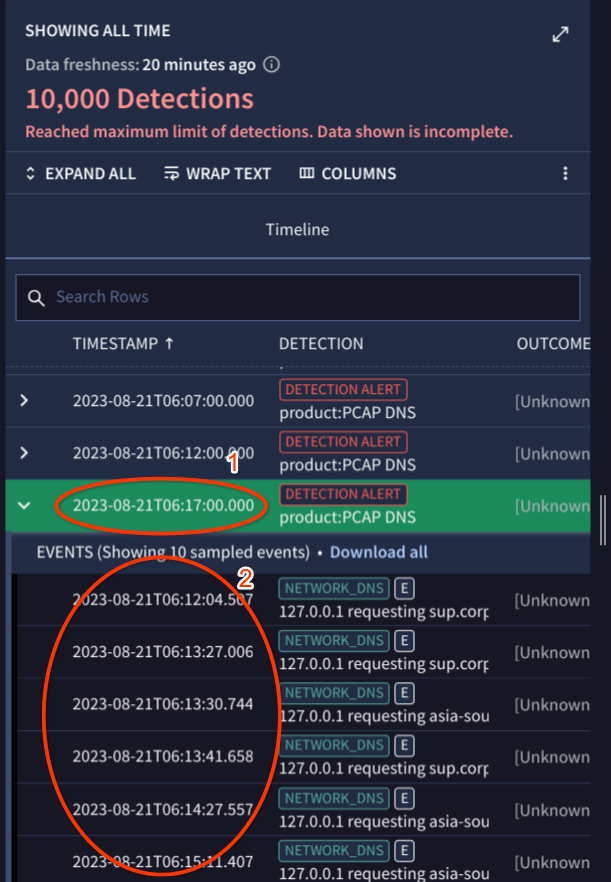Click the E badge on 06:12:04 event

404,586
